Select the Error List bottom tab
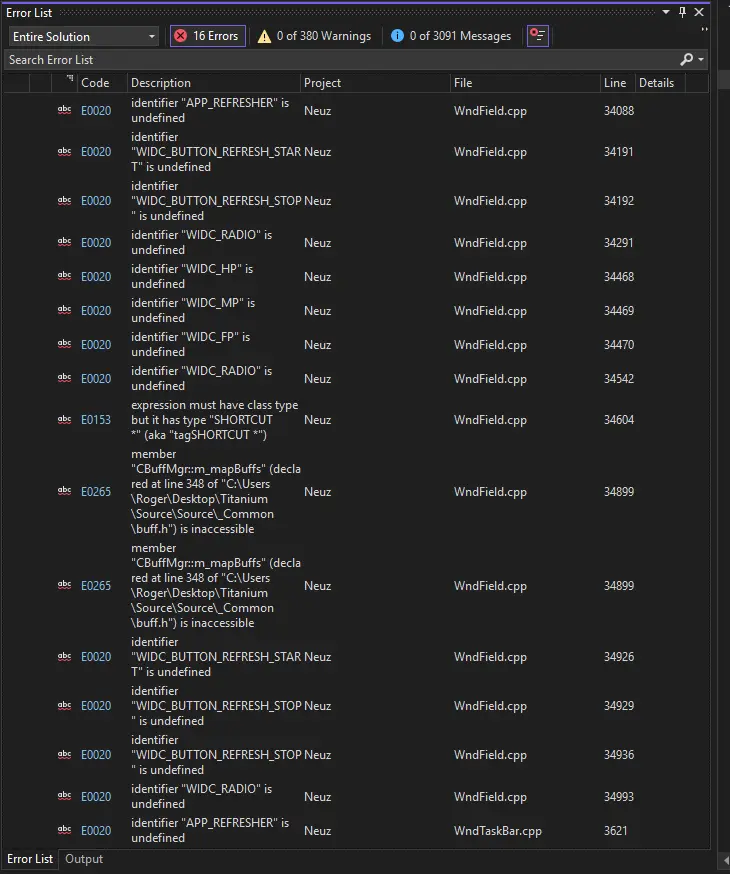 click(30, 859)
